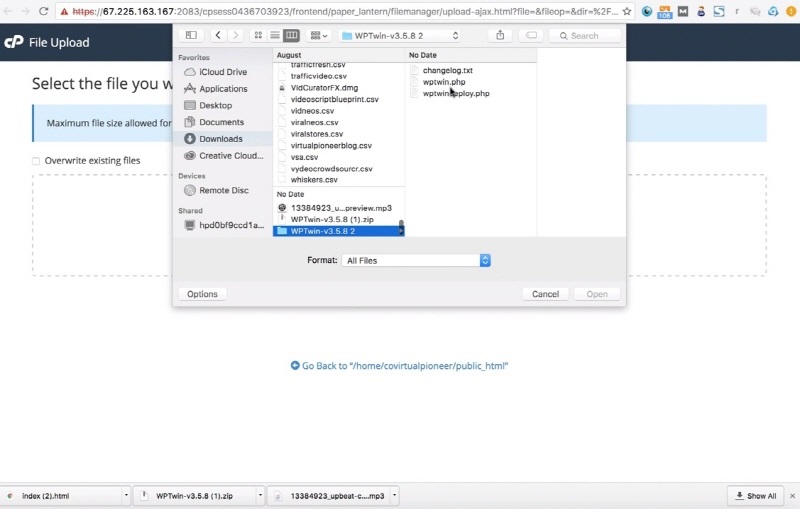Reload the browser page
This screenshot has height=509, width=800.
43,11
